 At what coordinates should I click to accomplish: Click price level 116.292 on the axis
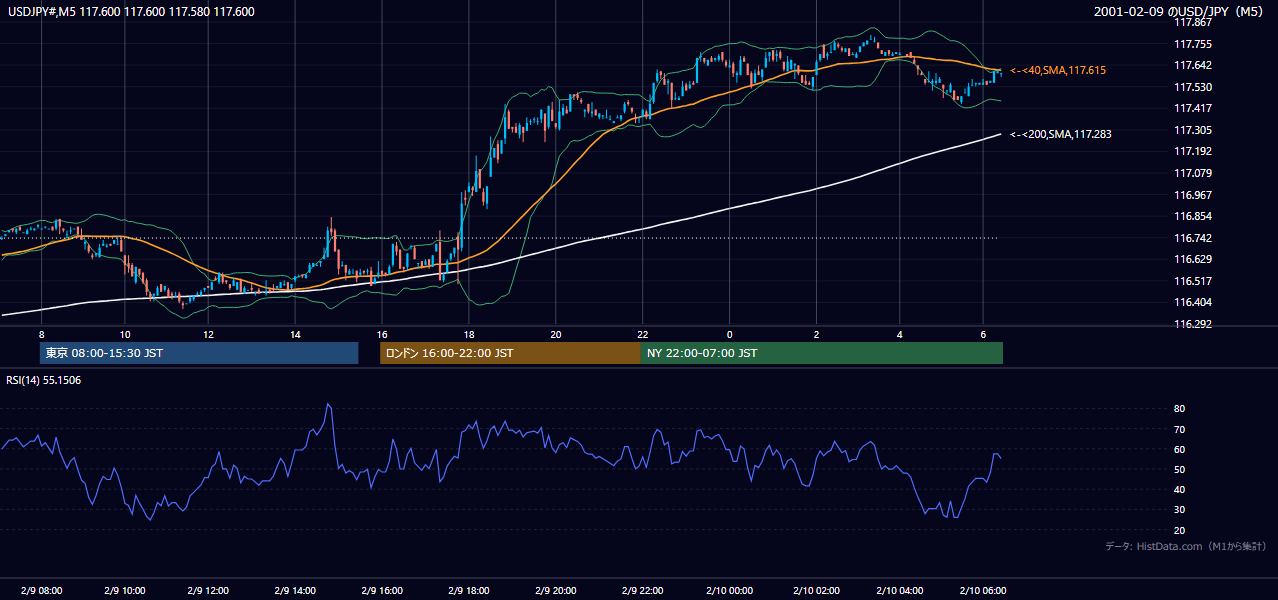(1192, 324)
